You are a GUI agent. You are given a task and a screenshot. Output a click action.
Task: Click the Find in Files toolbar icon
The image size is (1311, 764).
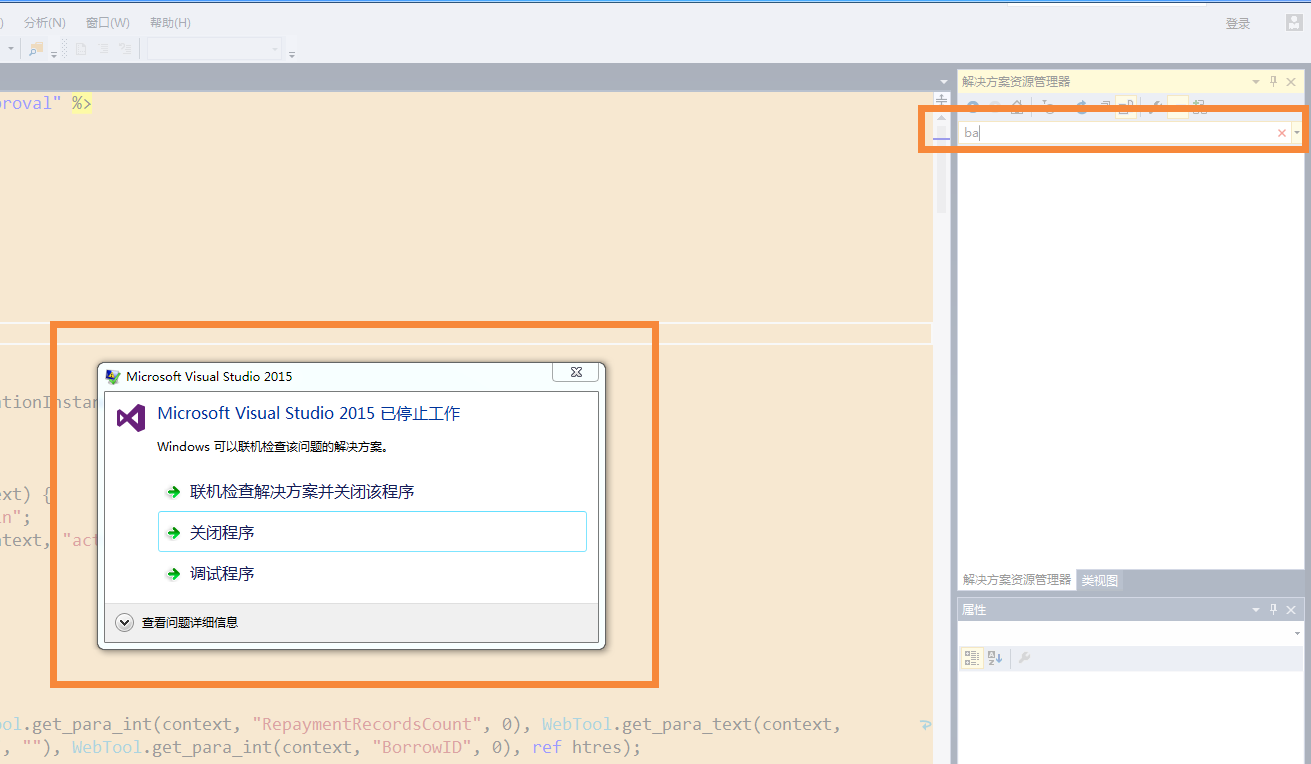pos(37,48)
